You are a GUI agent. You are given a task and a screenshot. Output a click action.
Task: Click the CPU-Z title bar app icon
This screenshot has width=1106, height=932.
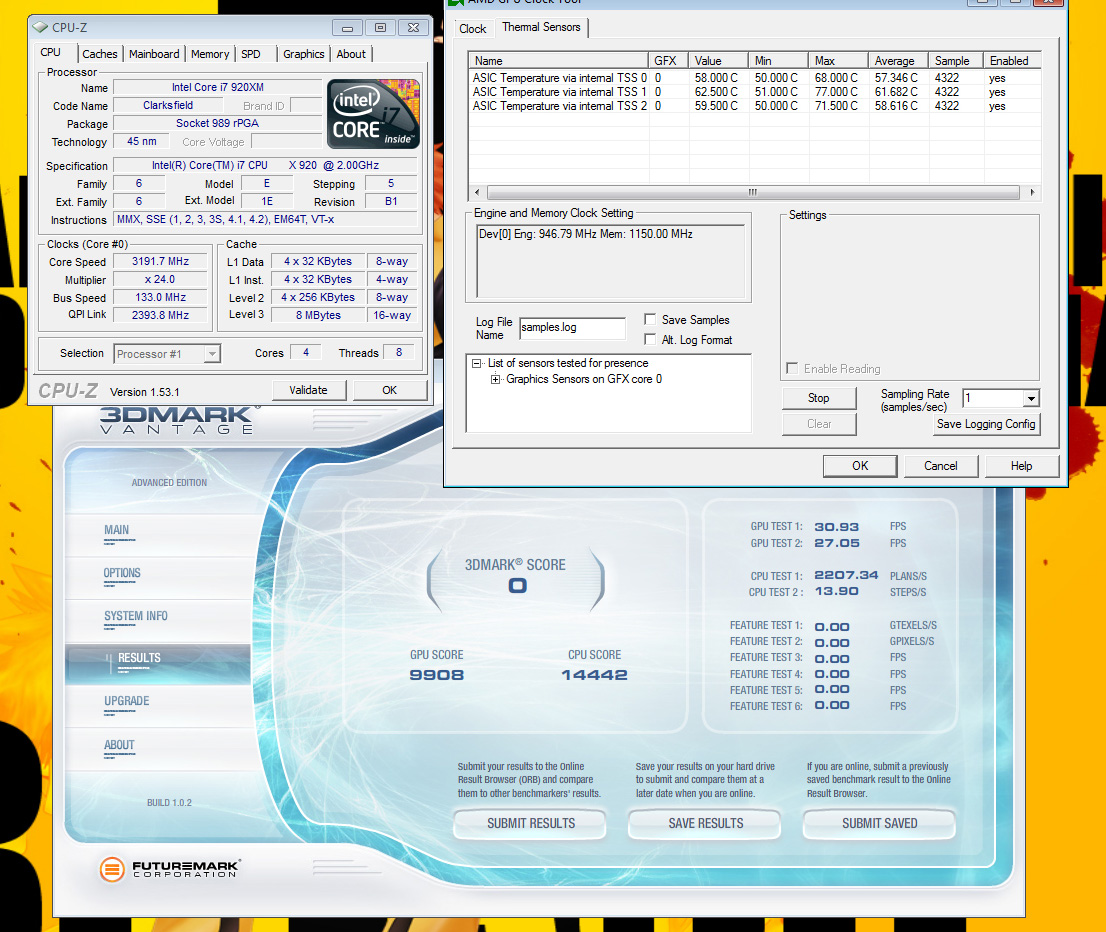coord(40,28)
